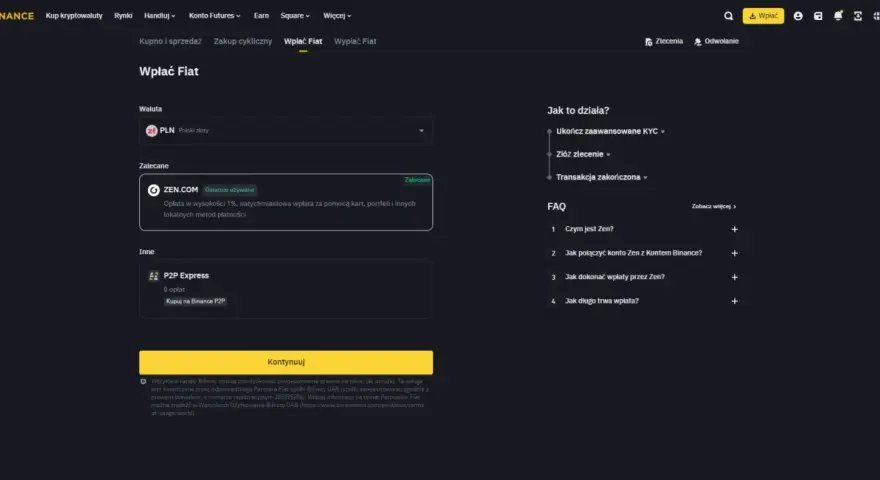This screenshot has height=480, width=880.
Task: Switch to Wypłać Fiat tab
Action: (355, 42)
